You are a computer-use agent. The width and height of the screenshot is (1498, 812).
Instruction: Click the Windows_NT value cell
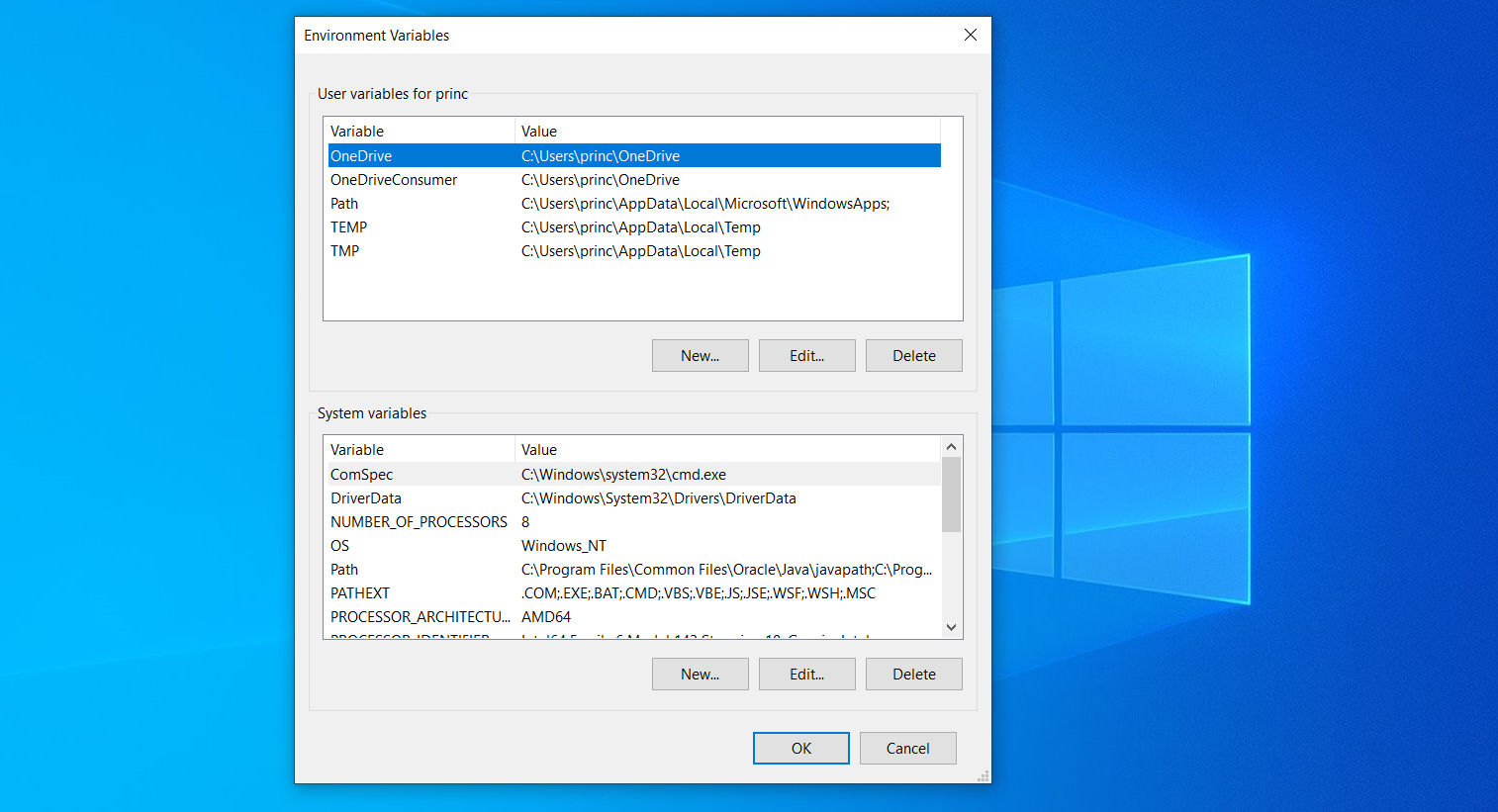point(564,546)
